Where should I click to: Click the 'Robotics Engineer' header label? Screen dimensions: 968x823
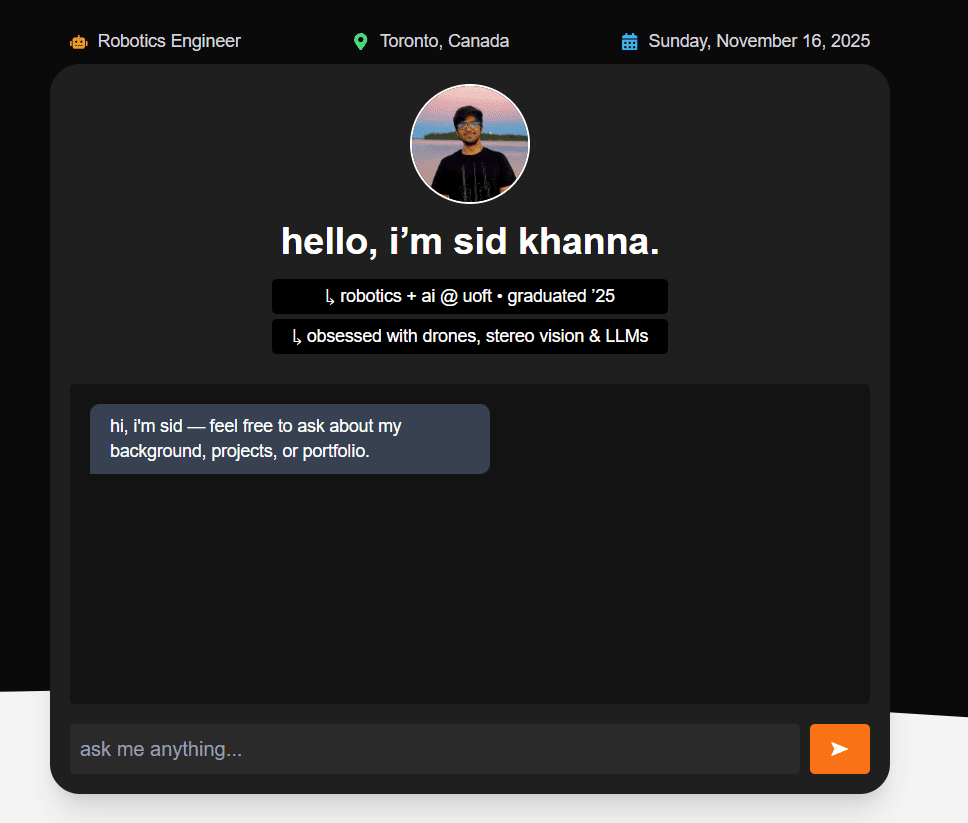point(168,41)
